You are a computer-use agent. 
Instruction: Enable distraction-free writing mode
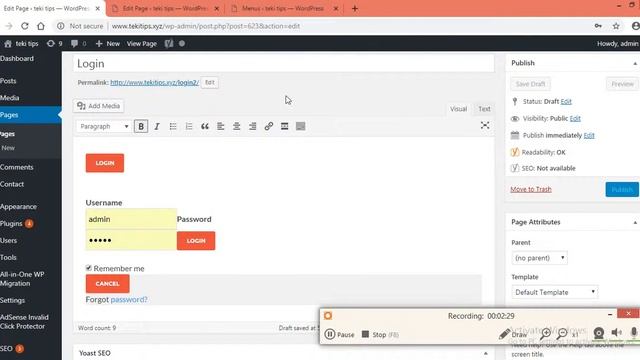tap(484, 125)
